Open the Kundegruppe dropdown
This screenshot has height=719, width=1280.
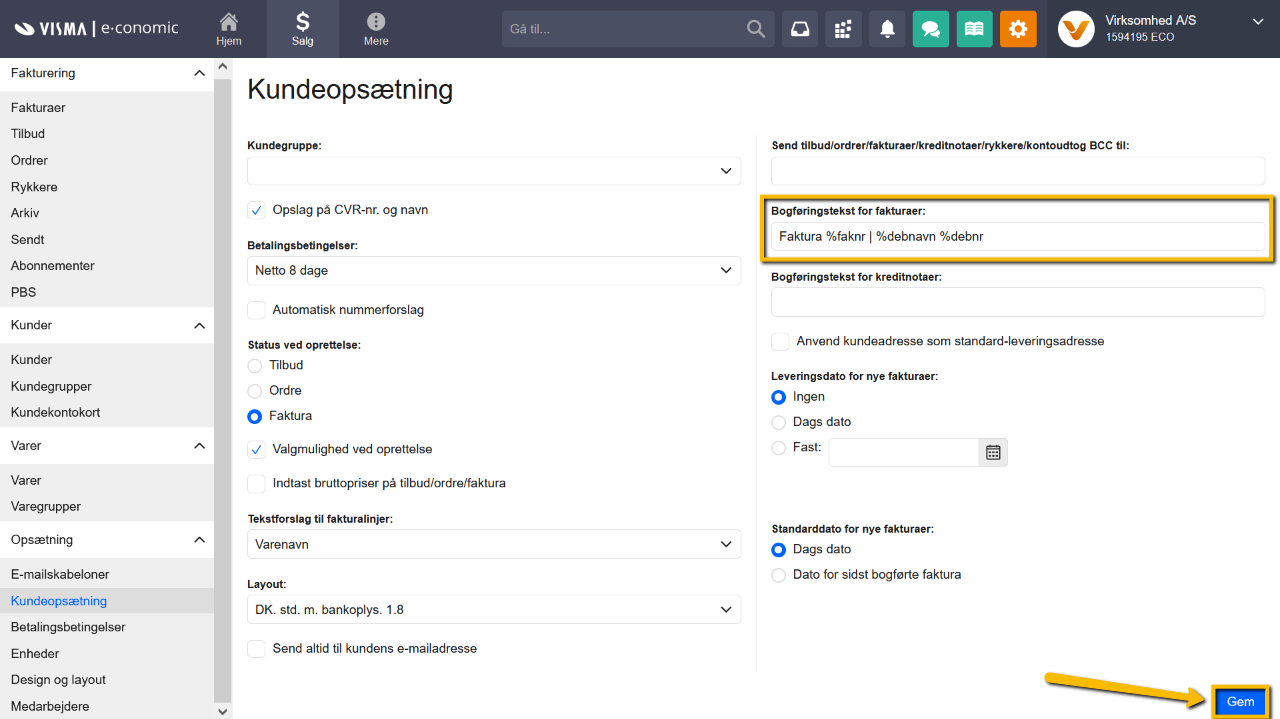(x=494, y=171)
